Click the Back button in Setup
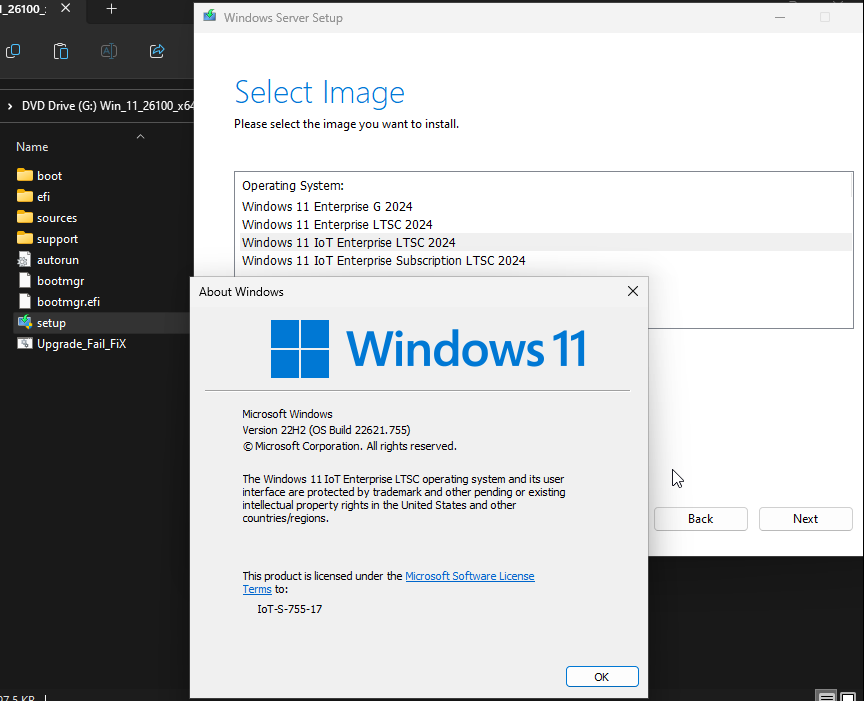 [x=700, y=519]
